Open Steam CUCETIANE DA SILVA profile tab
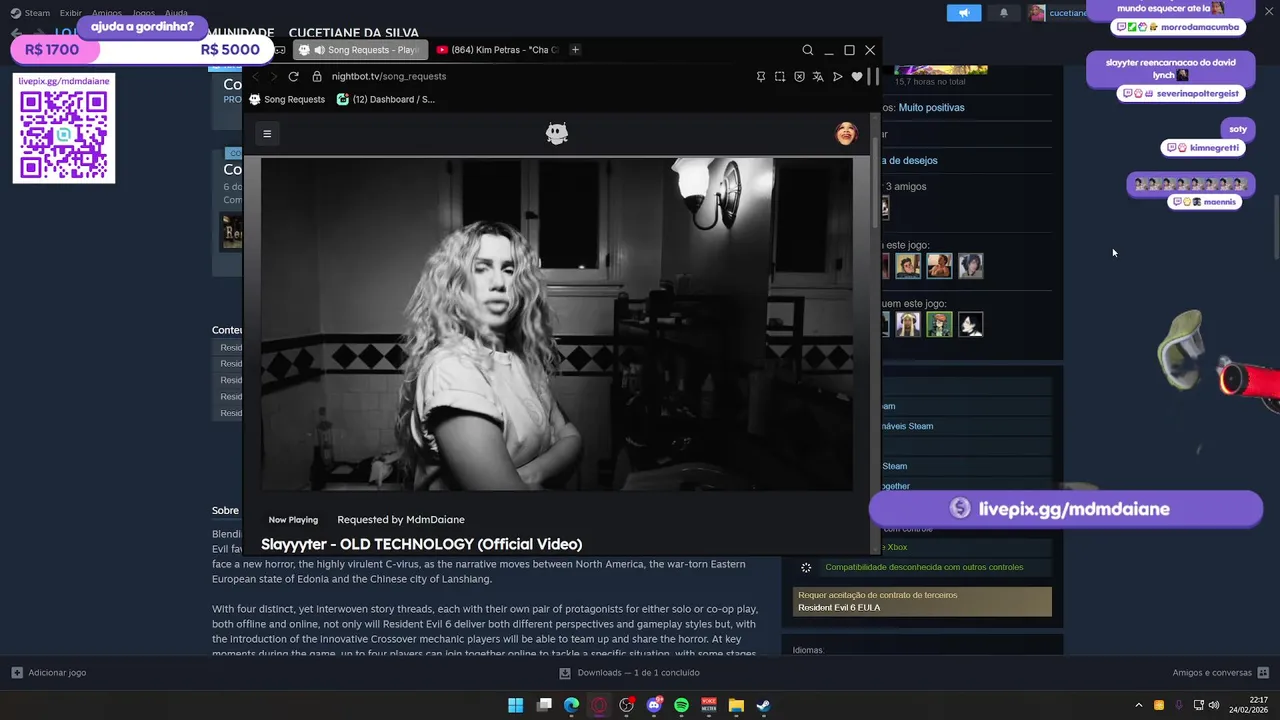 (354, 32)
